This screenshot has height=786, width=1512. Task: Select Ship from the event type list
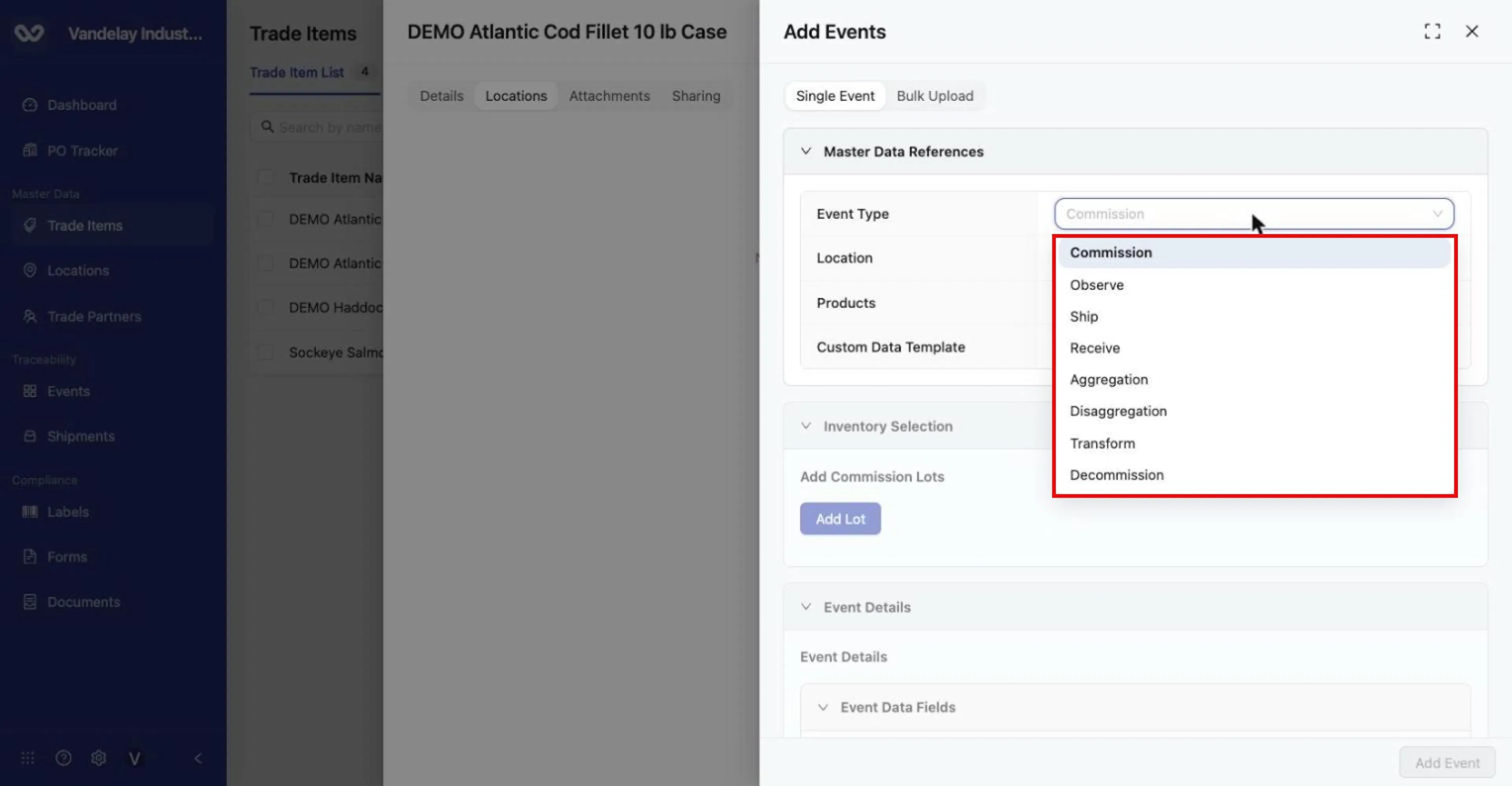pyautogui.click(x=1254, y=316)
